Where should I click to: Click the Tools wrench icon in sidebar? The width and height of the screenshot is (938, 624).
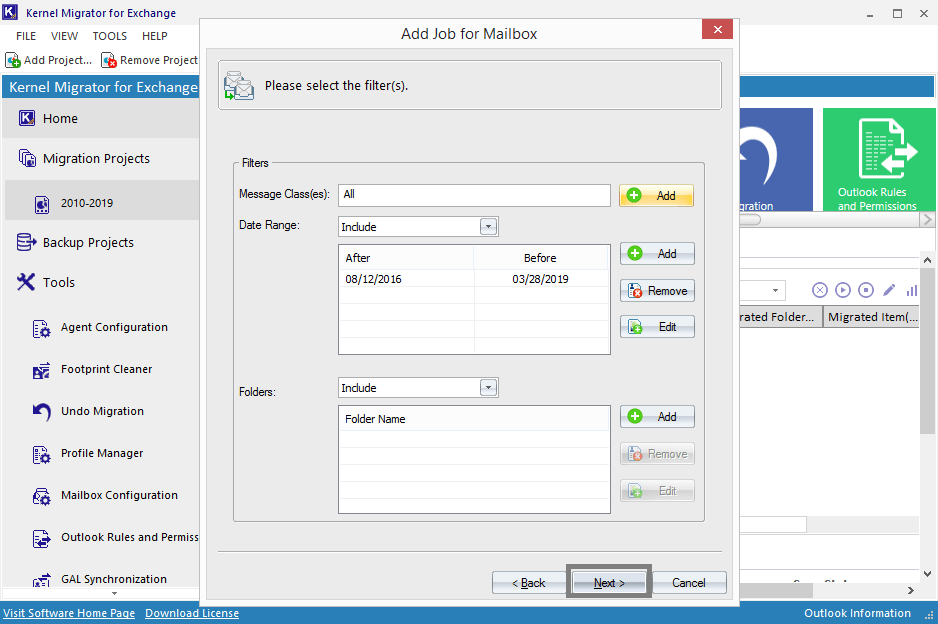coord(26,282)
